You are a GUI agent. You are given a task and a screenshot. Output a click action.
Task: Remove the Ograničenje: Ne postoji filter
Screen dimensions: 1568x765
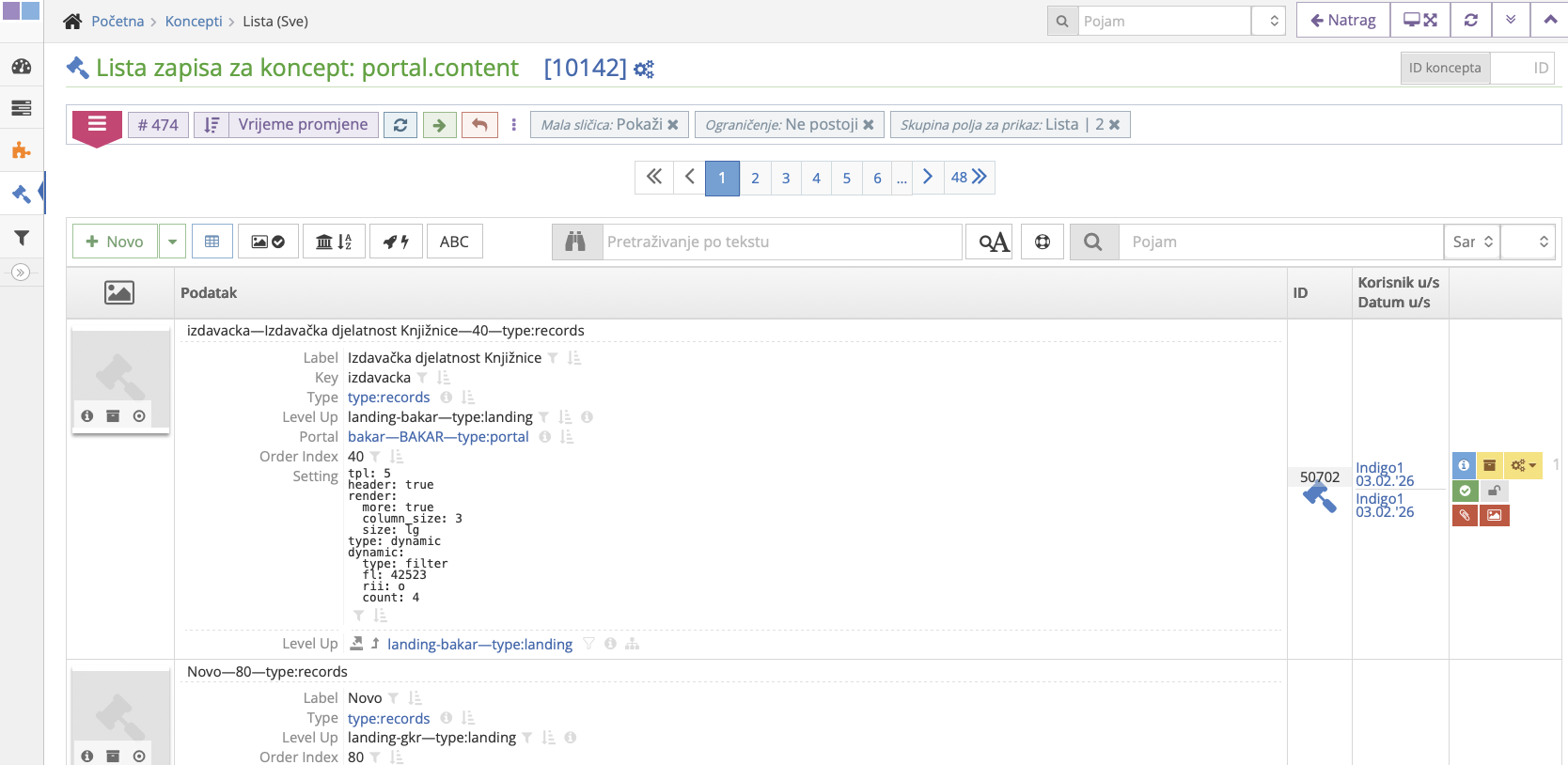pos(869,125)
